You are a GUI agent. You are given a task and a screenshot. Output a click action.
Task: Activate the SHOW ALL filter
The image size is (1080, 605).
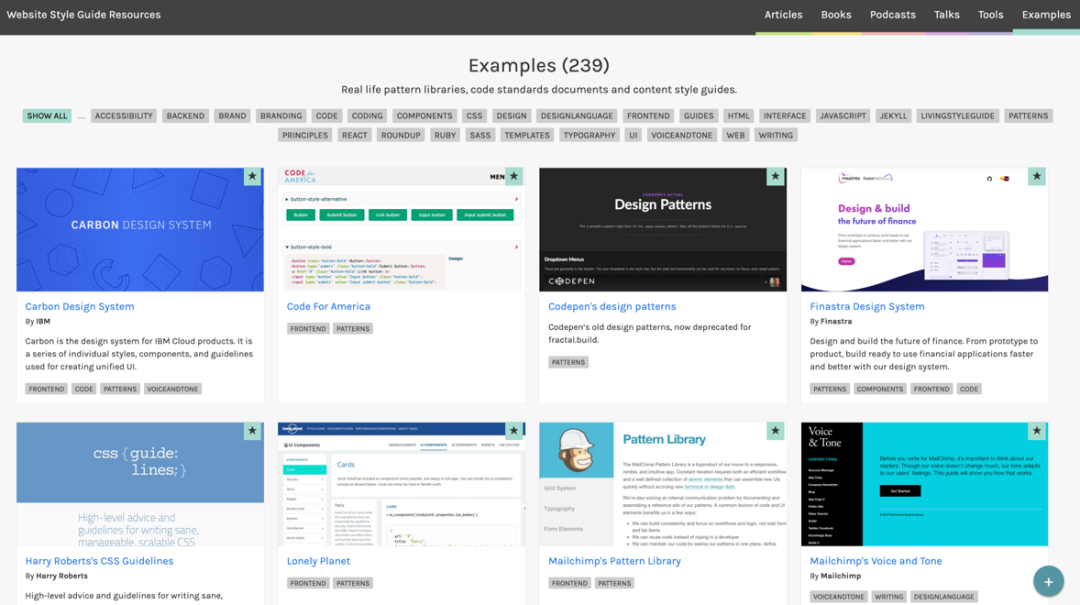click(x=47, y=116)
